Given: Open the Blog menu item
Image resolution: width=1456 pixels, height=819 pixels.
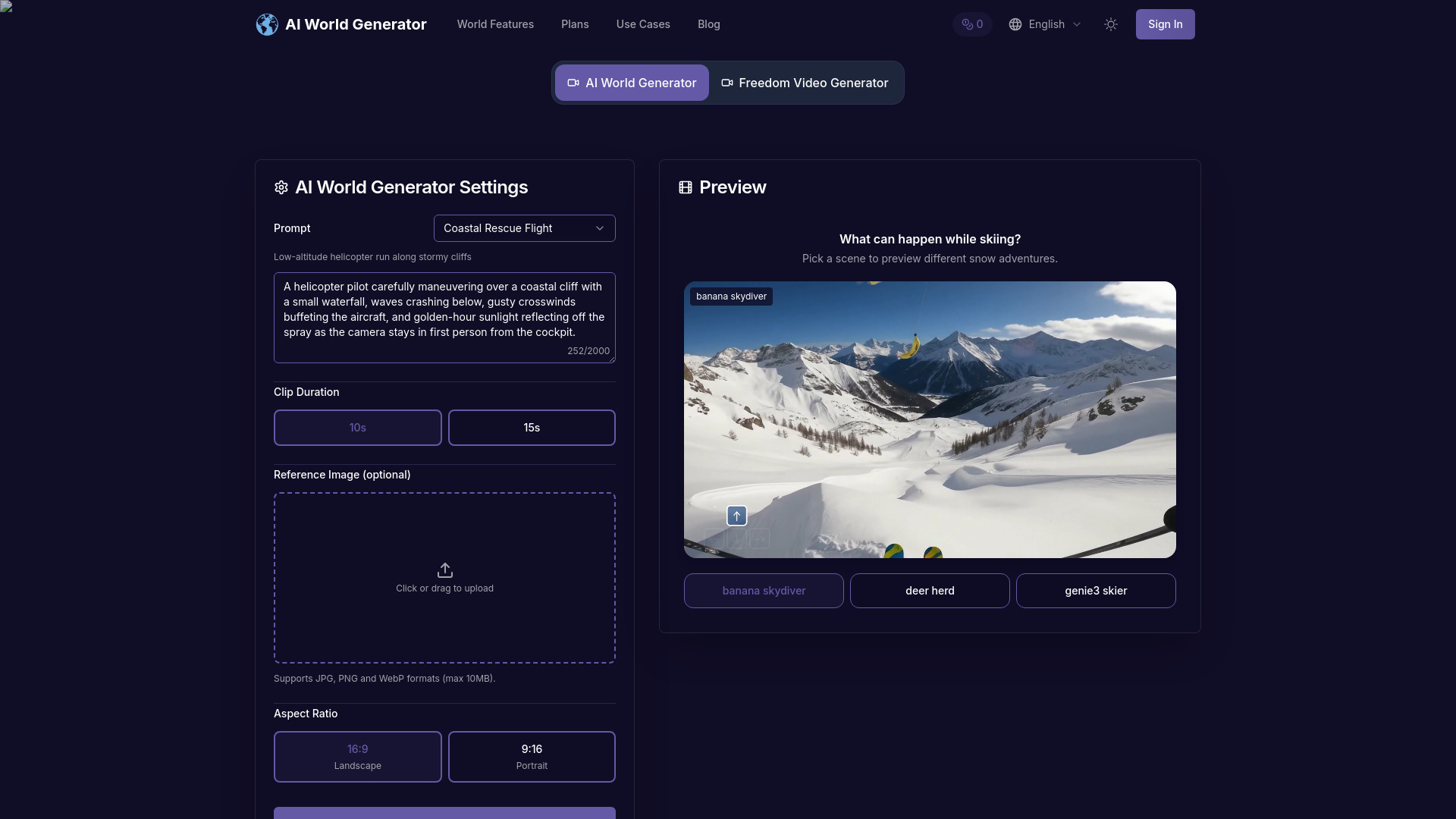Looking at the screenshot, I should tap(708, 24).
